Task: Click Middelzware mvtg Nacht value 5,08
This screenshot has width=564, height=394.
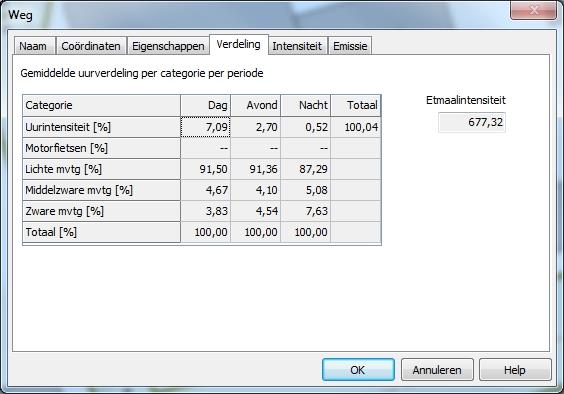Action: [x=306, y=190]
